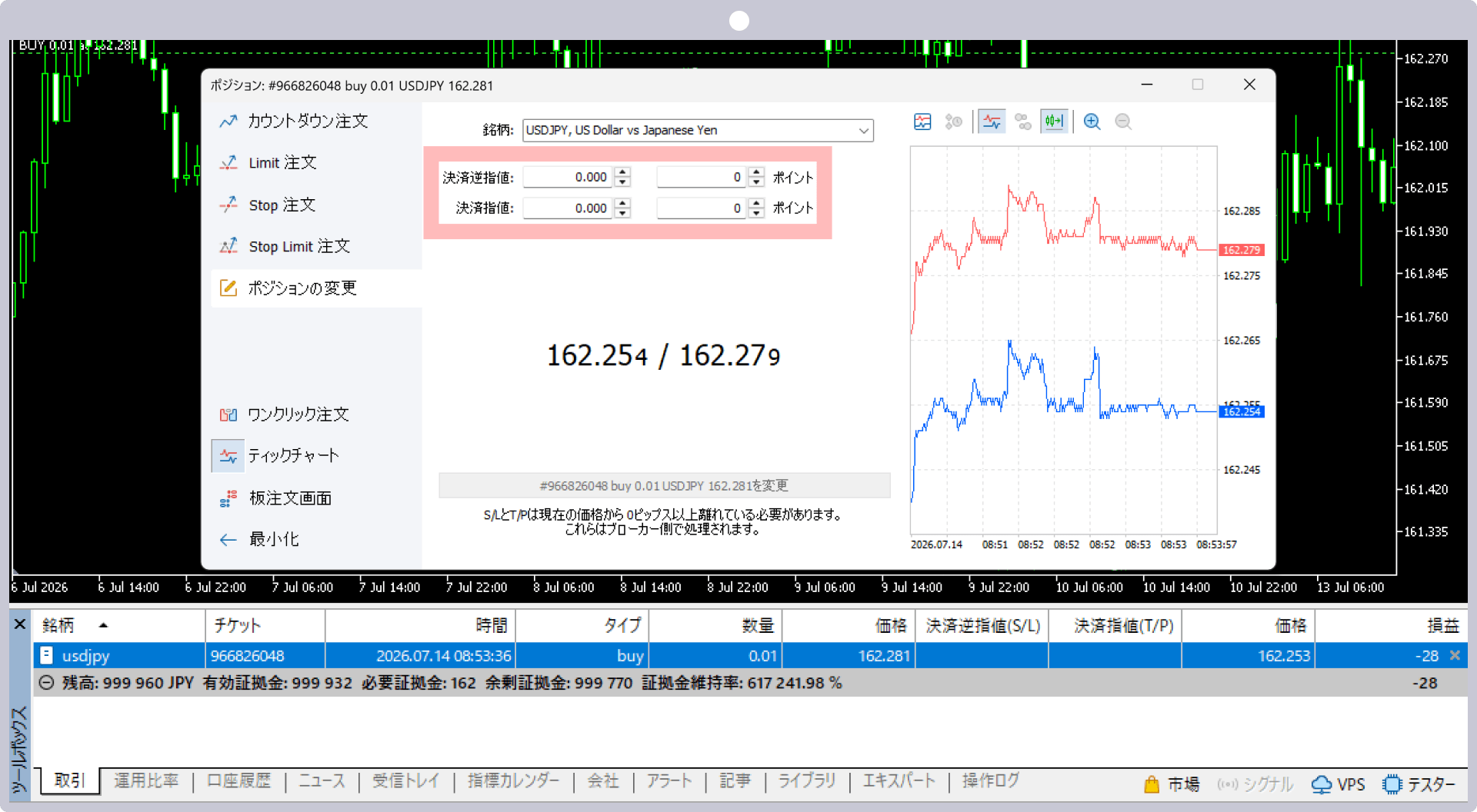Click the #966826048 を変更 modify button

pyautogui.click(x=664, y=486)
